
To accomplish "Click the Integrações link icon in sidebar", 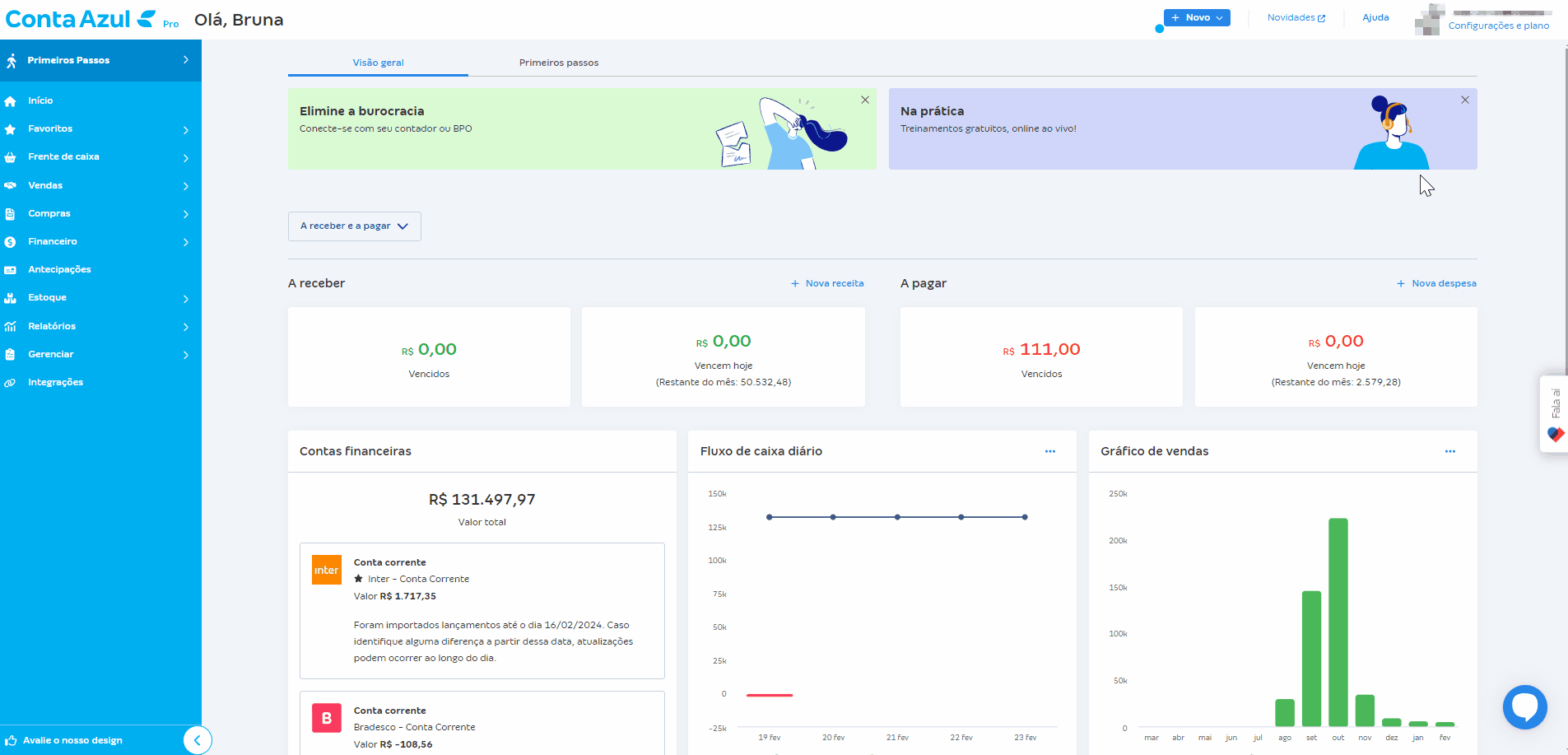I will tap(11, 383).
